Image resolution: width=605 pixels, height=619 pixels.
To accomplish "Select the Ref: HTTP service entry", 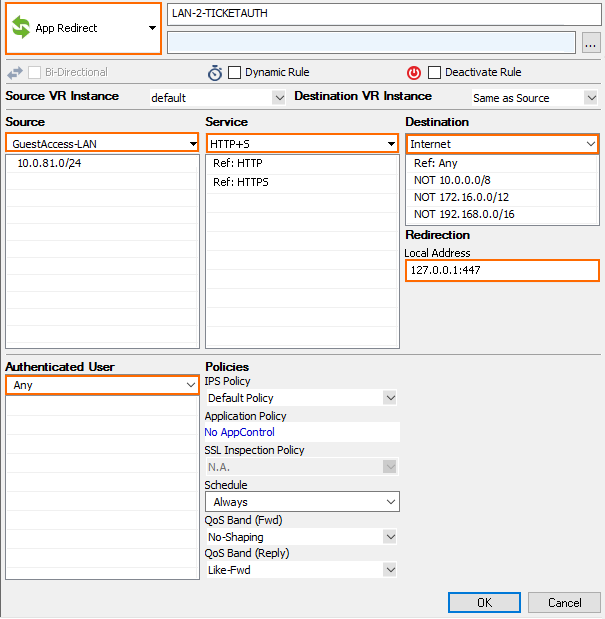I will (x=302, y=163).
